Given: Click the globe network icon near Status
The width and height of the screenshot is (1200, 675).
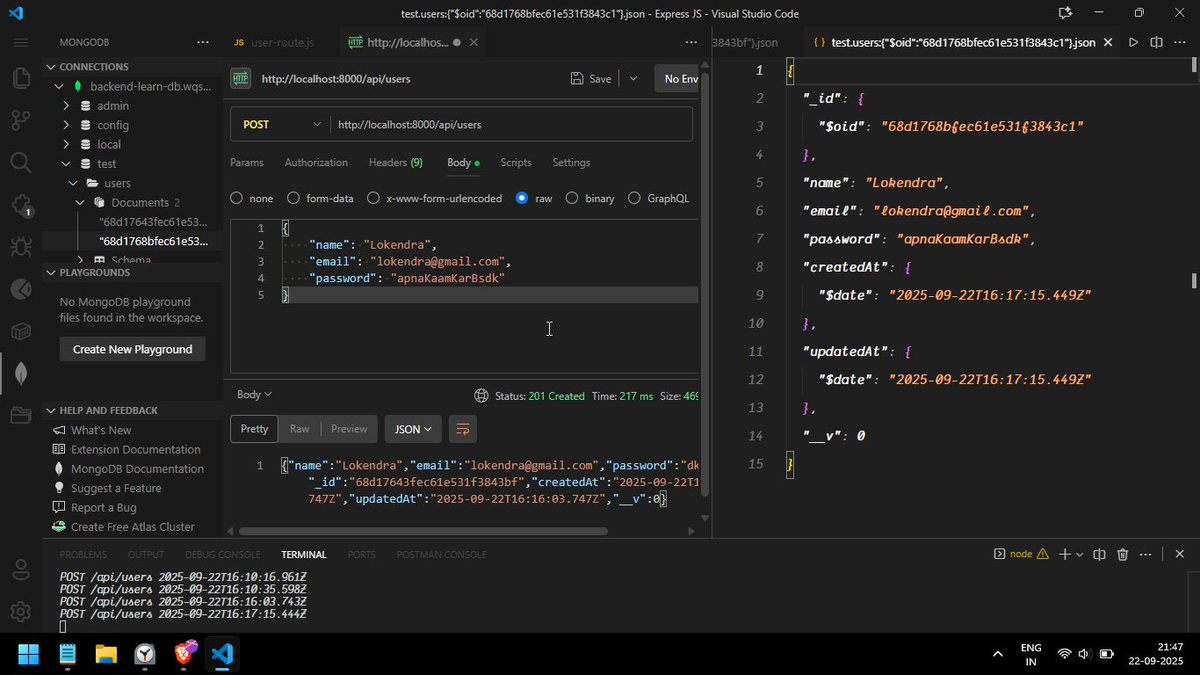Looking at the screenshot, I should (481, 396).
